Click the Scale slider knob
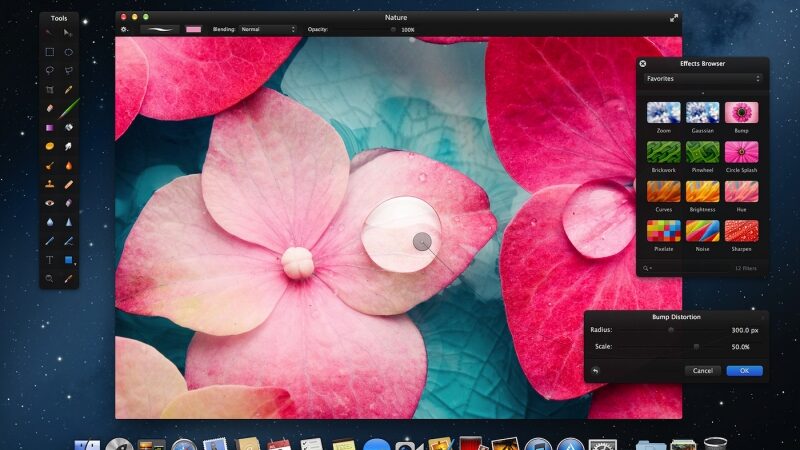Viewport: 800px width, 450px height. [x=696, y=347]
